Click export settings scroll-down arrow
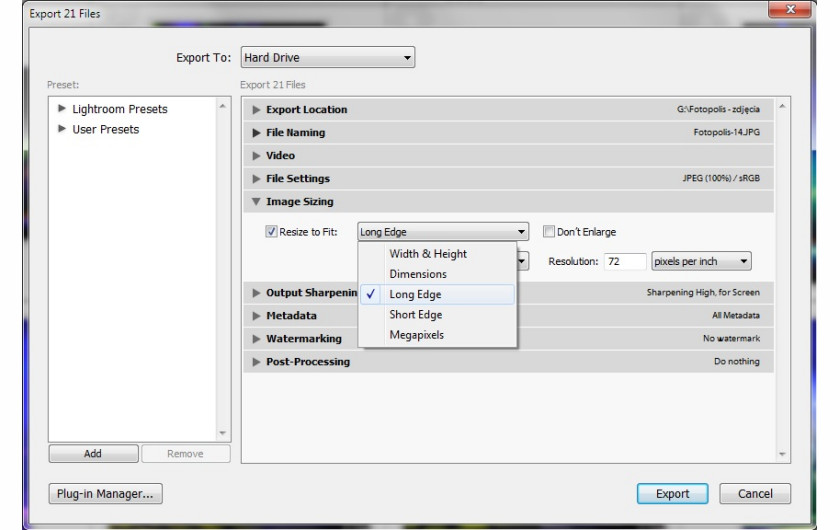 (782, 454)
